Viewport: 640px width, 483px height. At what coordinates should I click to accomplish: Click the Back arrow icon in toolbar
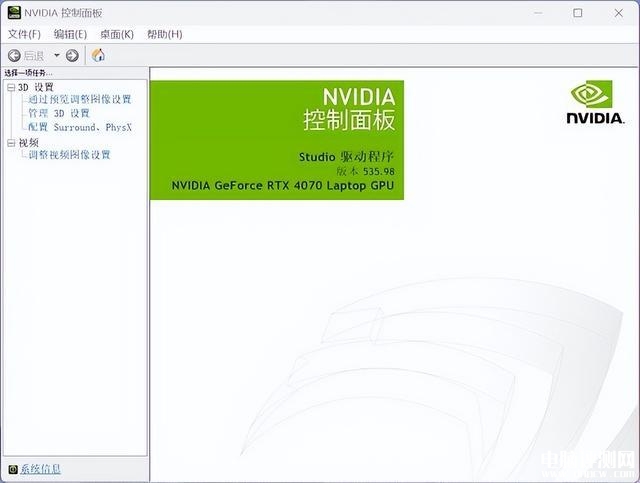point(14,56)
